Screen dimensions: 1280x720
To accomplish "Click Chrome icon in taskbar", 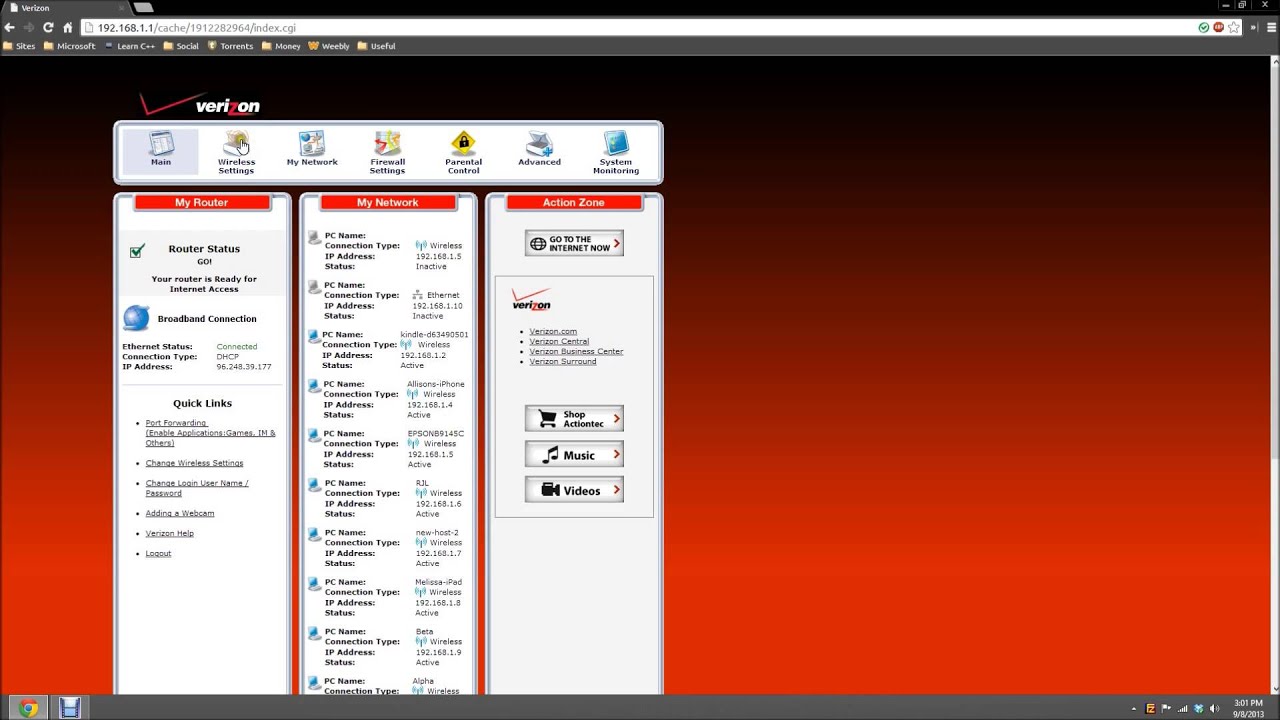I will pos(28,708).
